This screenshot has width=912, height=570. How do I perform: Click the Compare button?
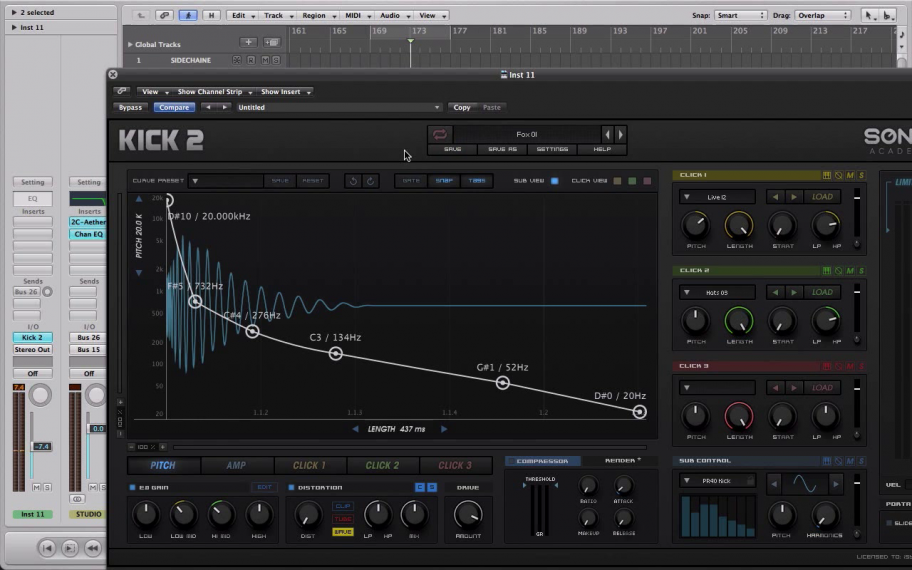click(174, 108)
